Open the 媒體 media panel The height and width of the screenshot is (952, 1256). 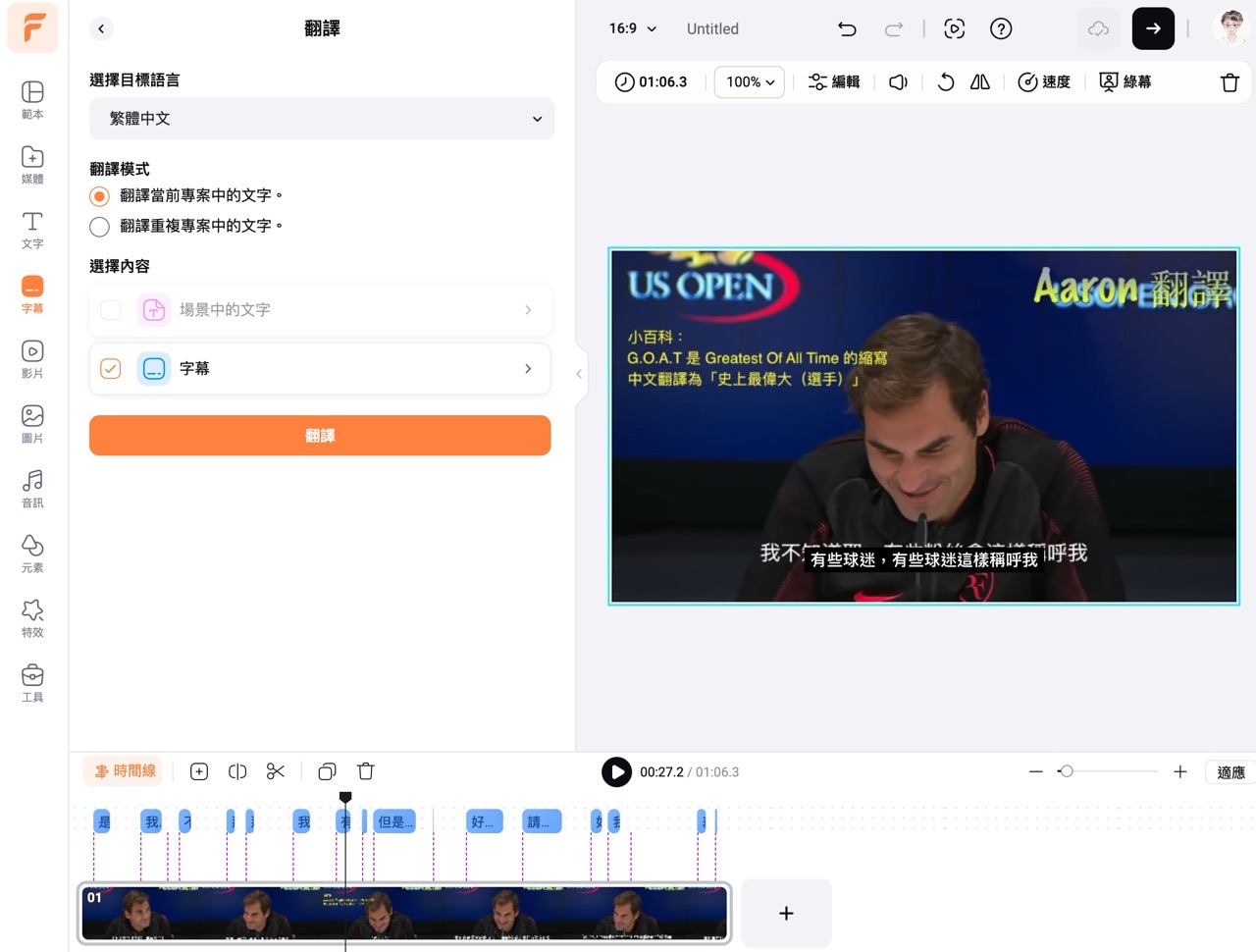32,165
